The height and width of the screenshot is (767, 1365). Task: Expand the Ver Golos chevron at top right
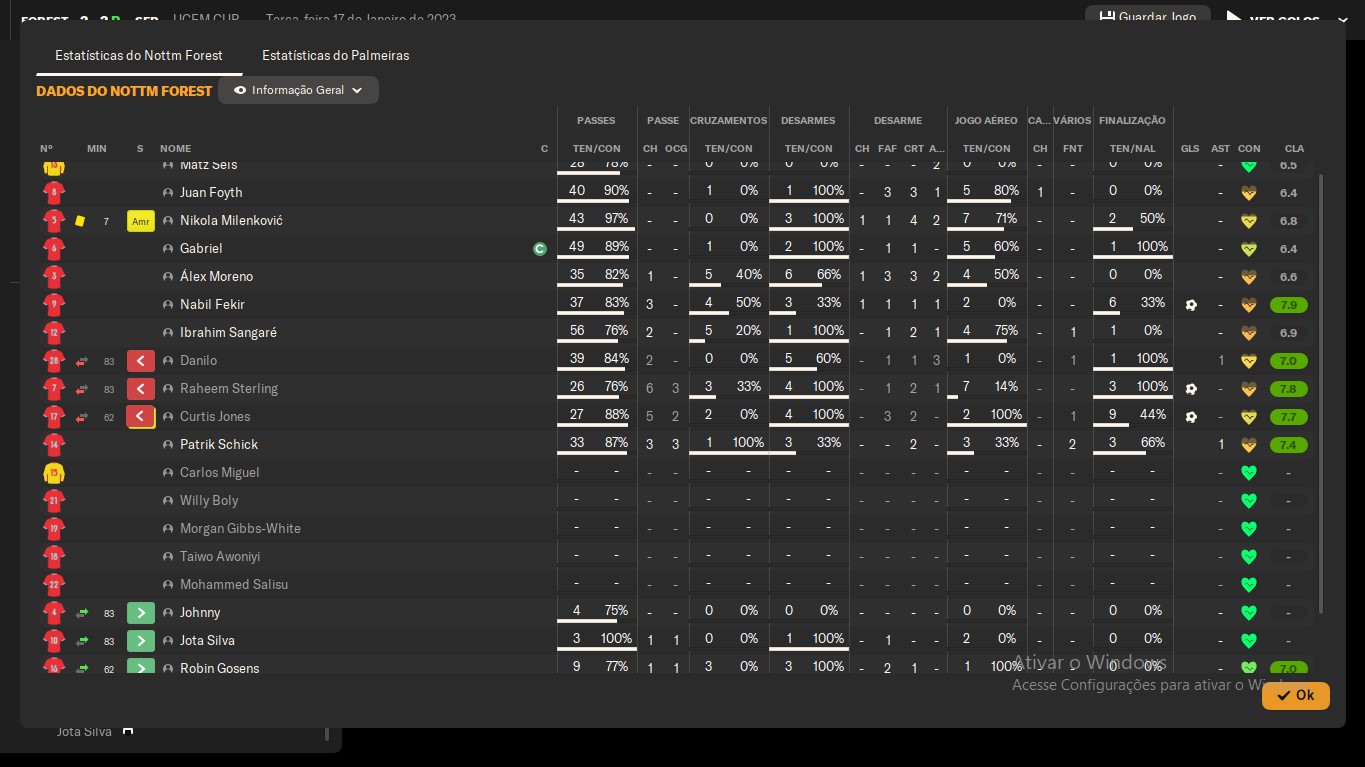[x=1343, y=20]
